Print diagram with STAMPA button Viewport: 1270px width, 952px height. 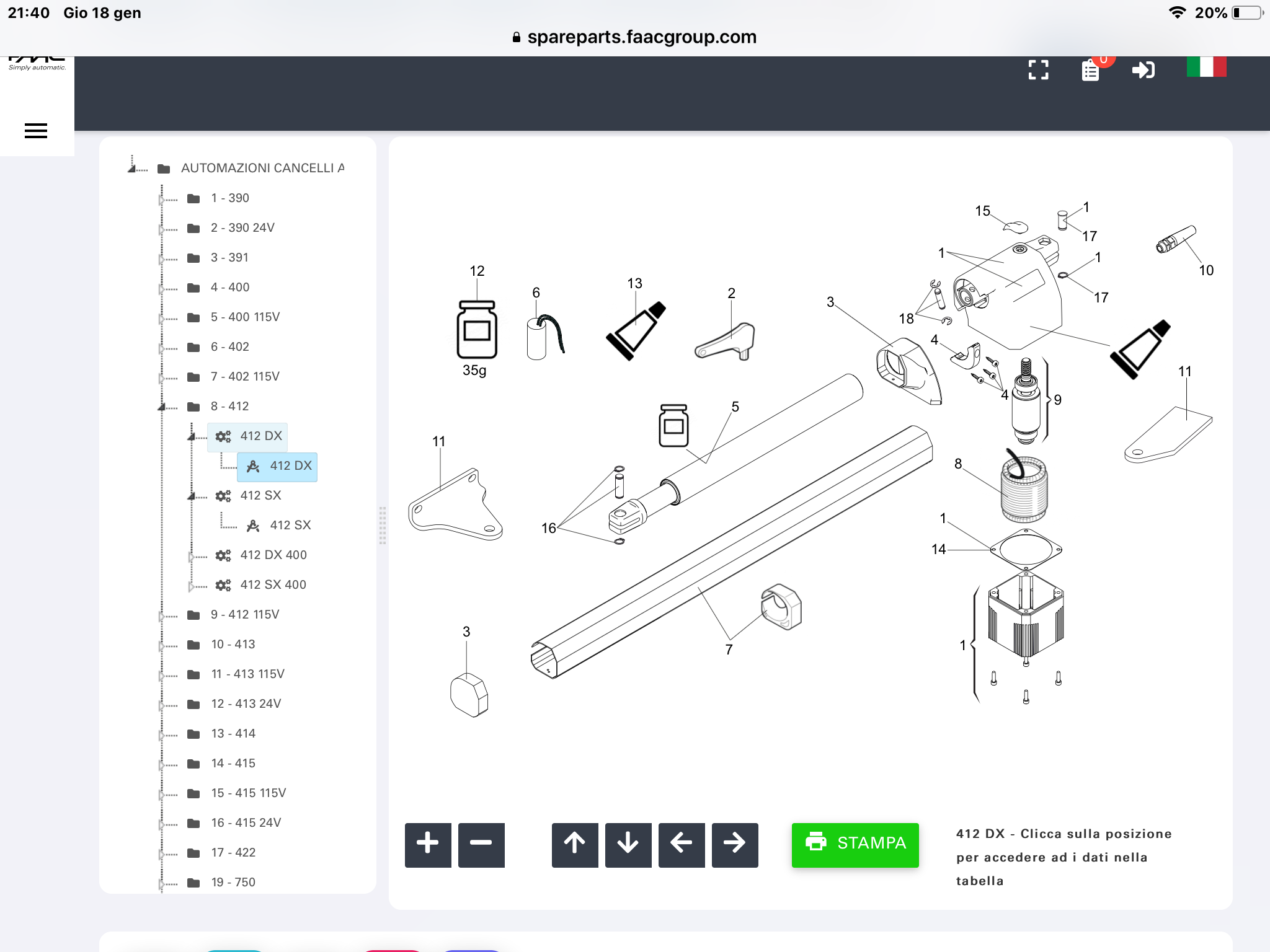855,844
